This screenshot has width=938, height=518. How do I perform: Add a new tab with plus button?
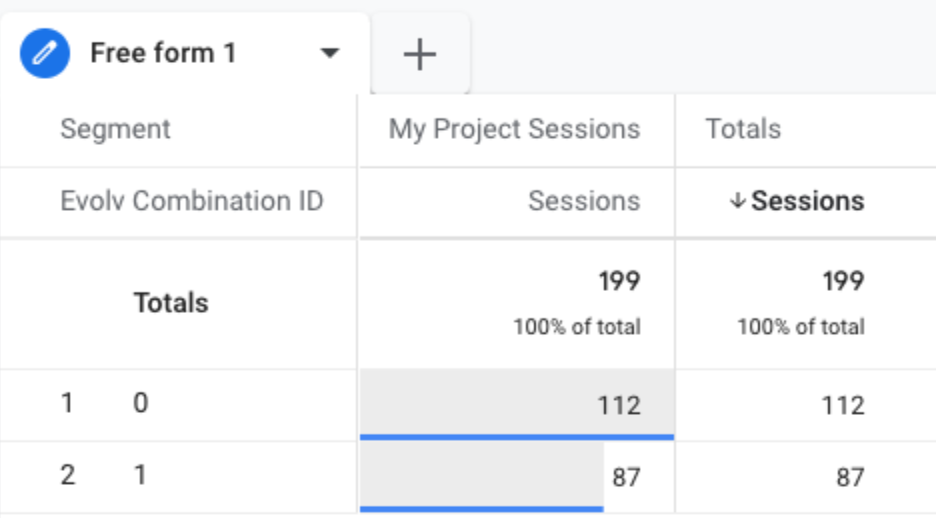[x=420, y=54]
